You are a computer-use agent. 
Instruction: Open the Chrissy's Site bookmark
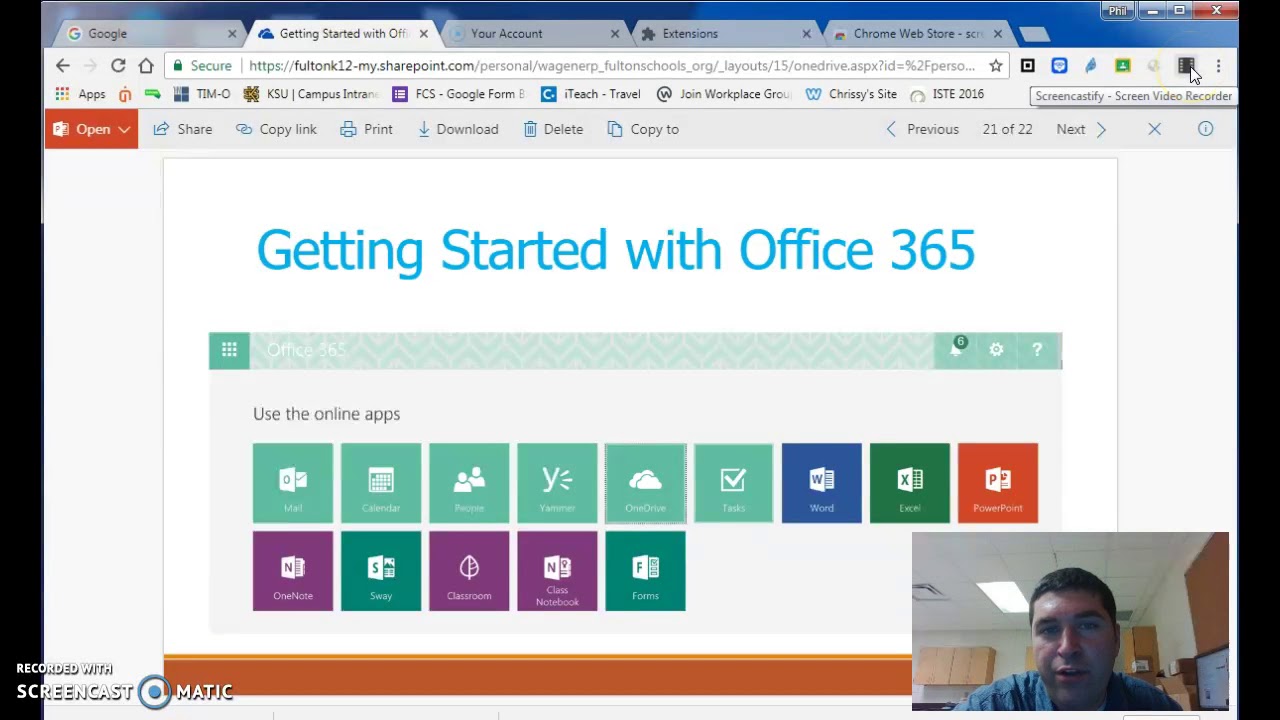[851, 94]
